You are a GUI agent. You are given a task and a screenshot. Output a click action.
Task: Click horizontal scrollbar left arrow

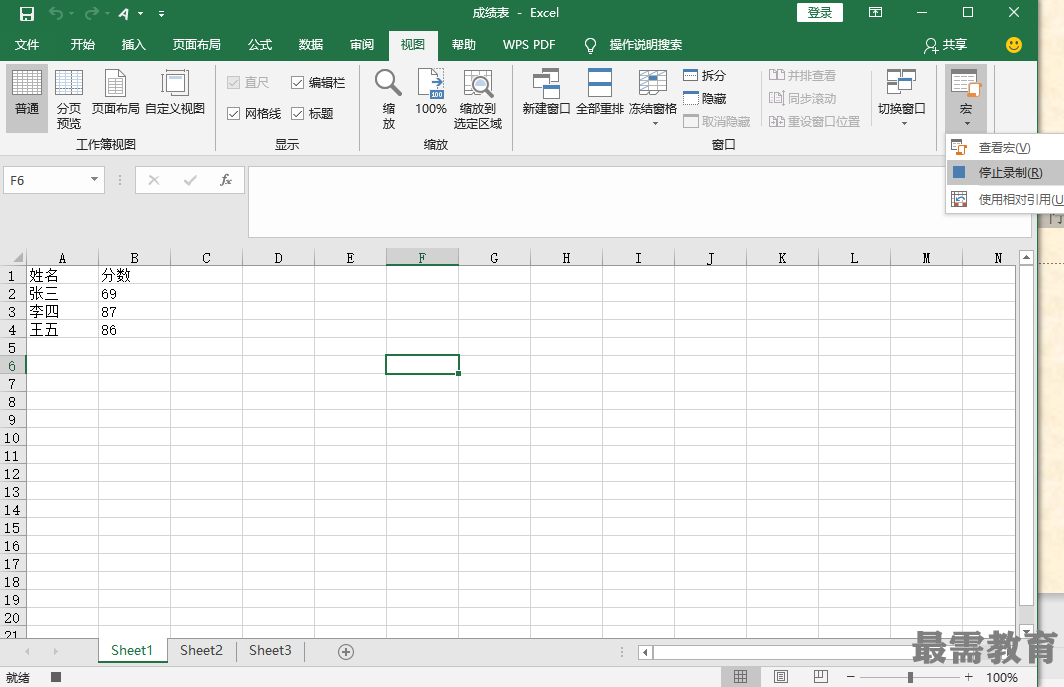tap(645, 652)
